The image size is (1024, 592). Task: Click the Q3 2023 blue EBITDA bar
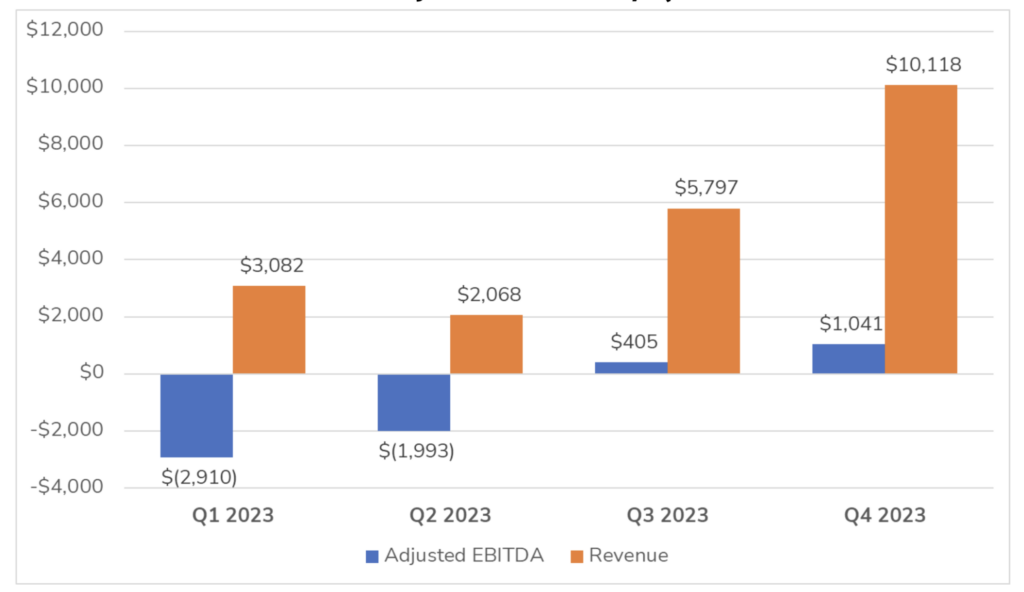tap(631, 367)
